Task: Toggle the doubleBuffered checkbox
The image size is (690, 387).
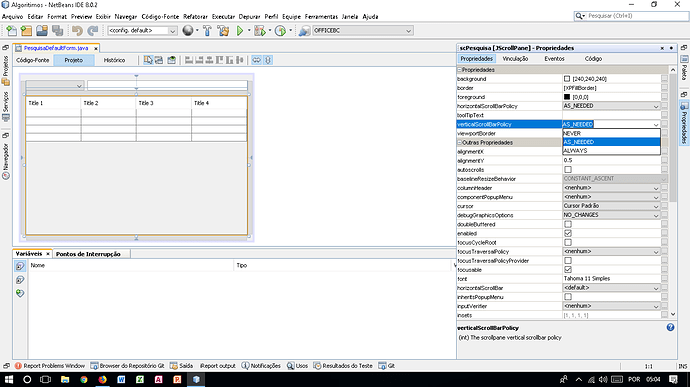Action: [568, 224]
